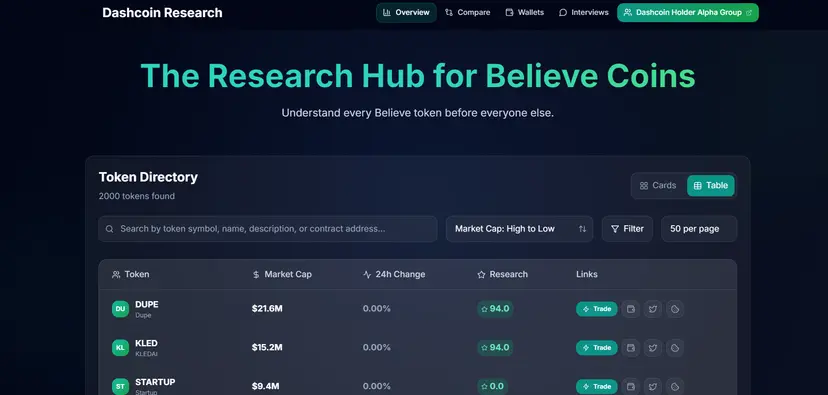Click the ST avatar for STARTUP

click(x=120, y=386)
